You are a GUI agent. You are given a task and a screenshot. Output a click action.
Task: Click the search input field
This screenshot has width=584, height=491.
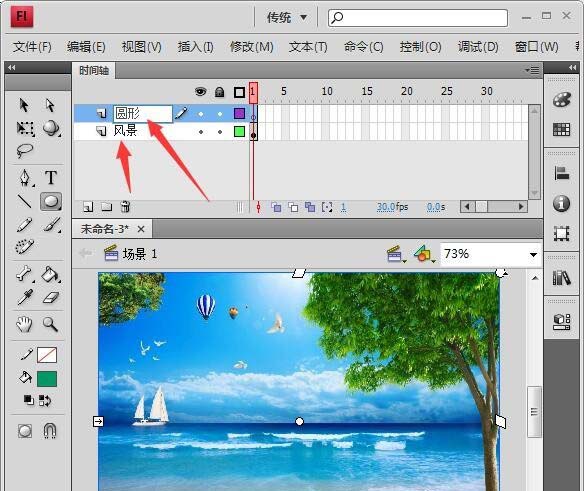(418, 18)
